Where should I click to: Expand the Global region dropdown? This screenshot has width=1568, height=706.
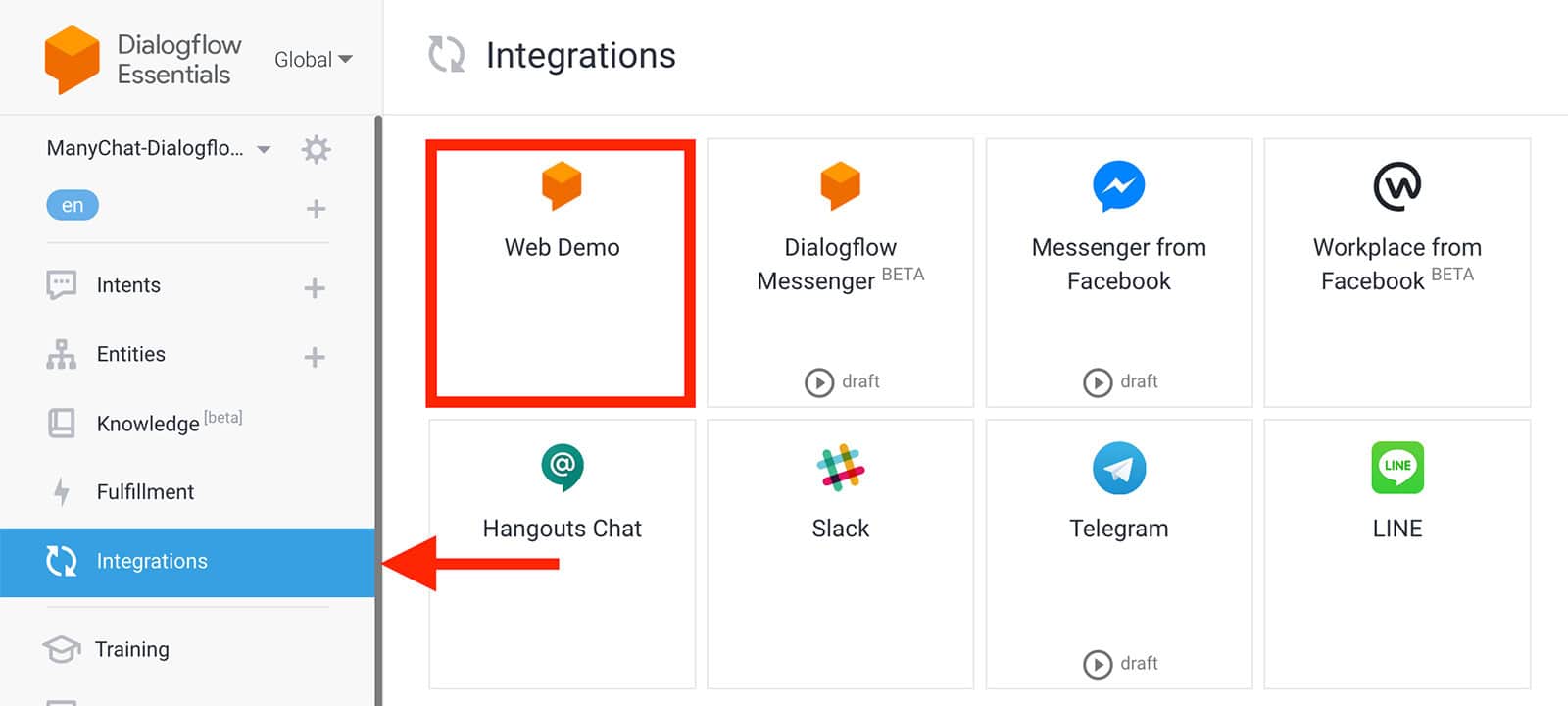pos(314,60)
